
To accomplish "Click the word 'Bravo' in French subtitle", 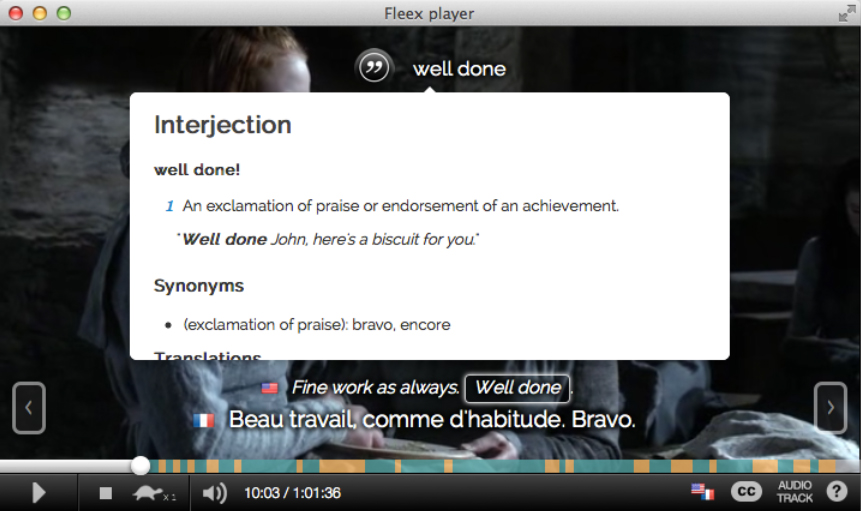I will [602, 420].
